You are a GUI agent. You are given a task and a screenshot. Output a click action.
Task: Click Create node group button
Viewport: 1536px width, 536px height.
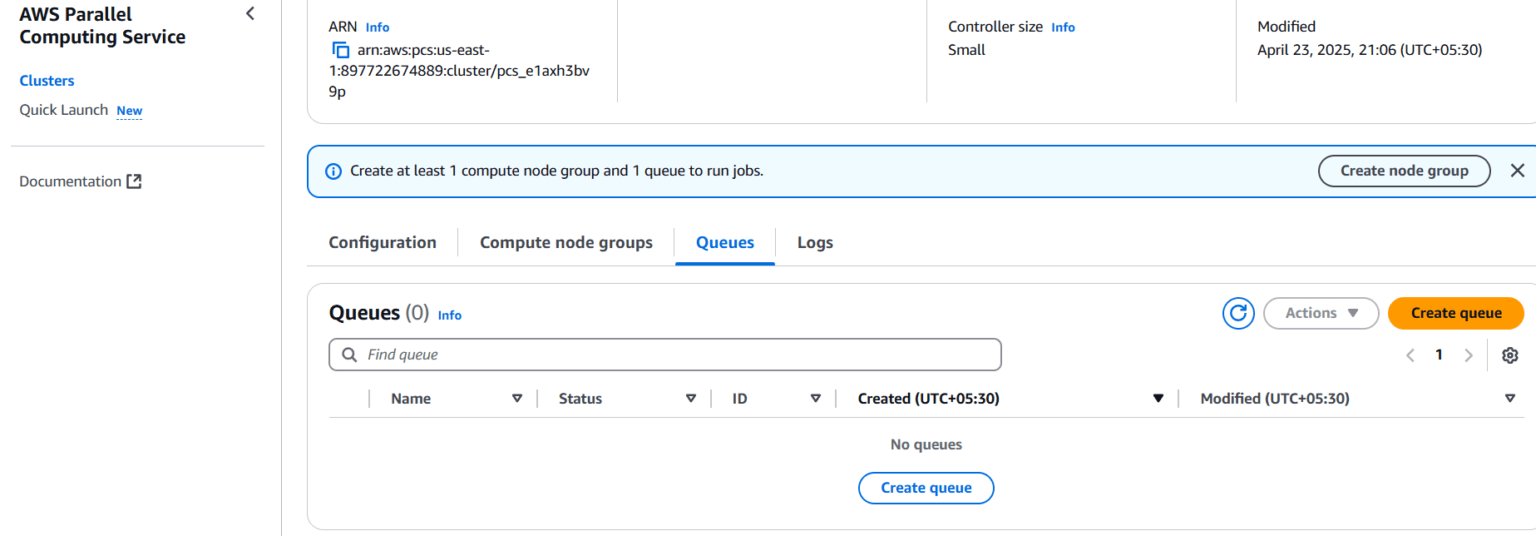[1403, 171]
